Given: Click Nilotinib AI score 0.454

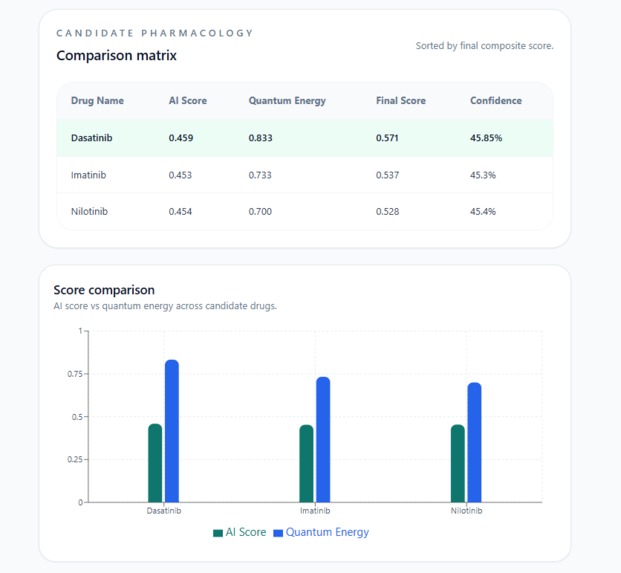Looking at the screenshot, I should (180, 211).
